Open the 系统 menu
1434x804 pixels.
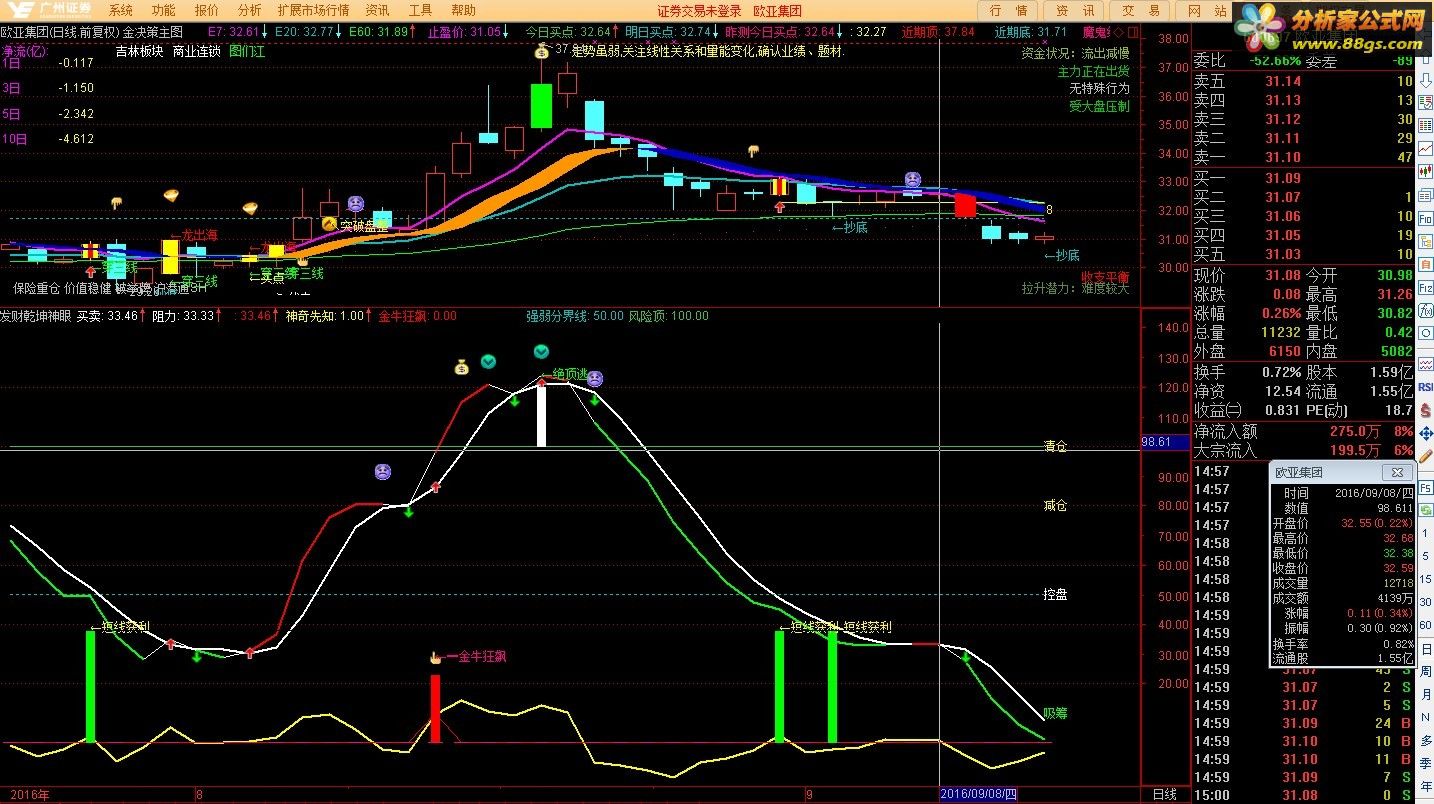(x=121, y=10)
